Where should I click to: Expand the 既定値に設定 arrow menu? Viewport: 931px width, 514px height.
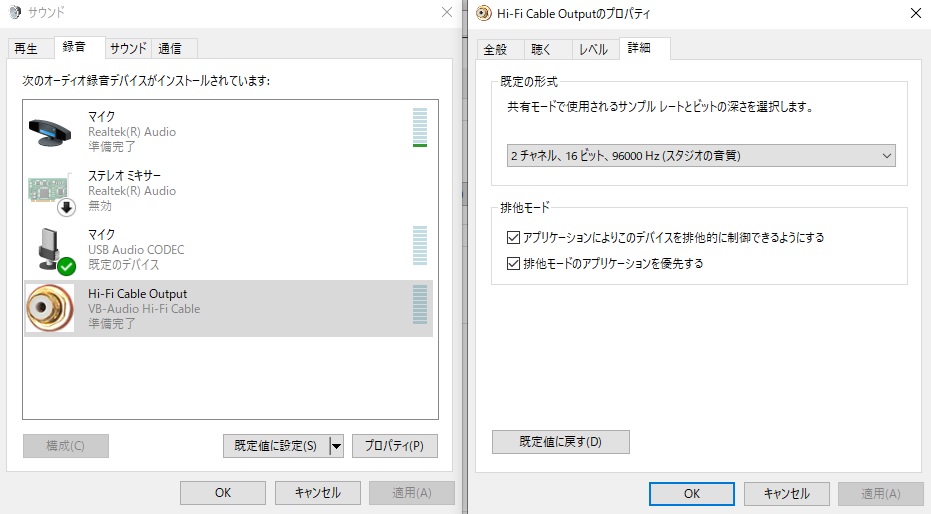coord(336,446)
